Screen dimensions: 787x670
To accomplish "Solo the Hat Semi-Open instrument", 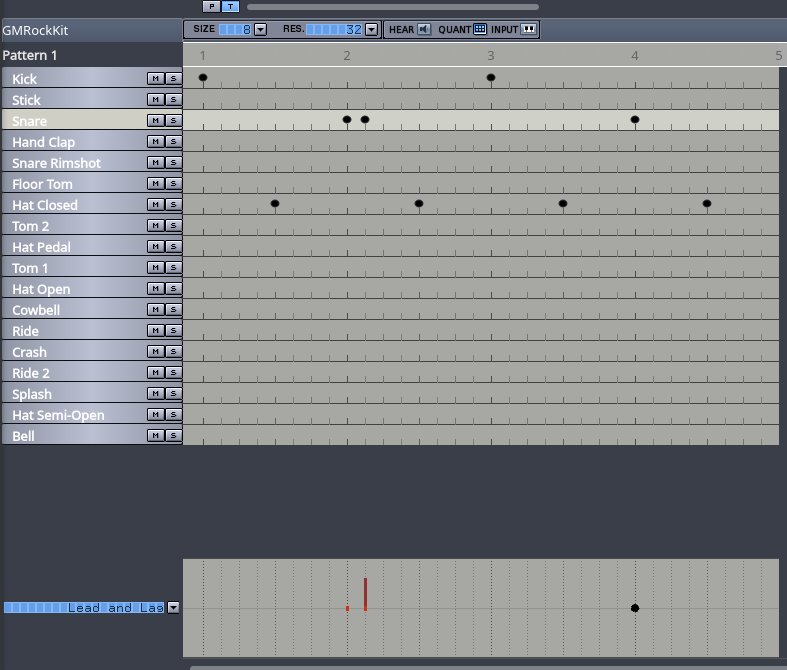I will [173, 415].
